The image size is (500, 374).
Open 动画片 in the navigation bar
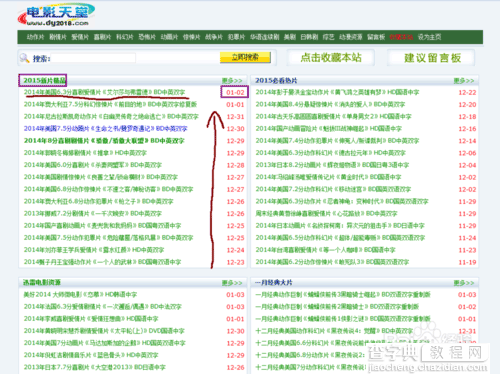(169, 37)
